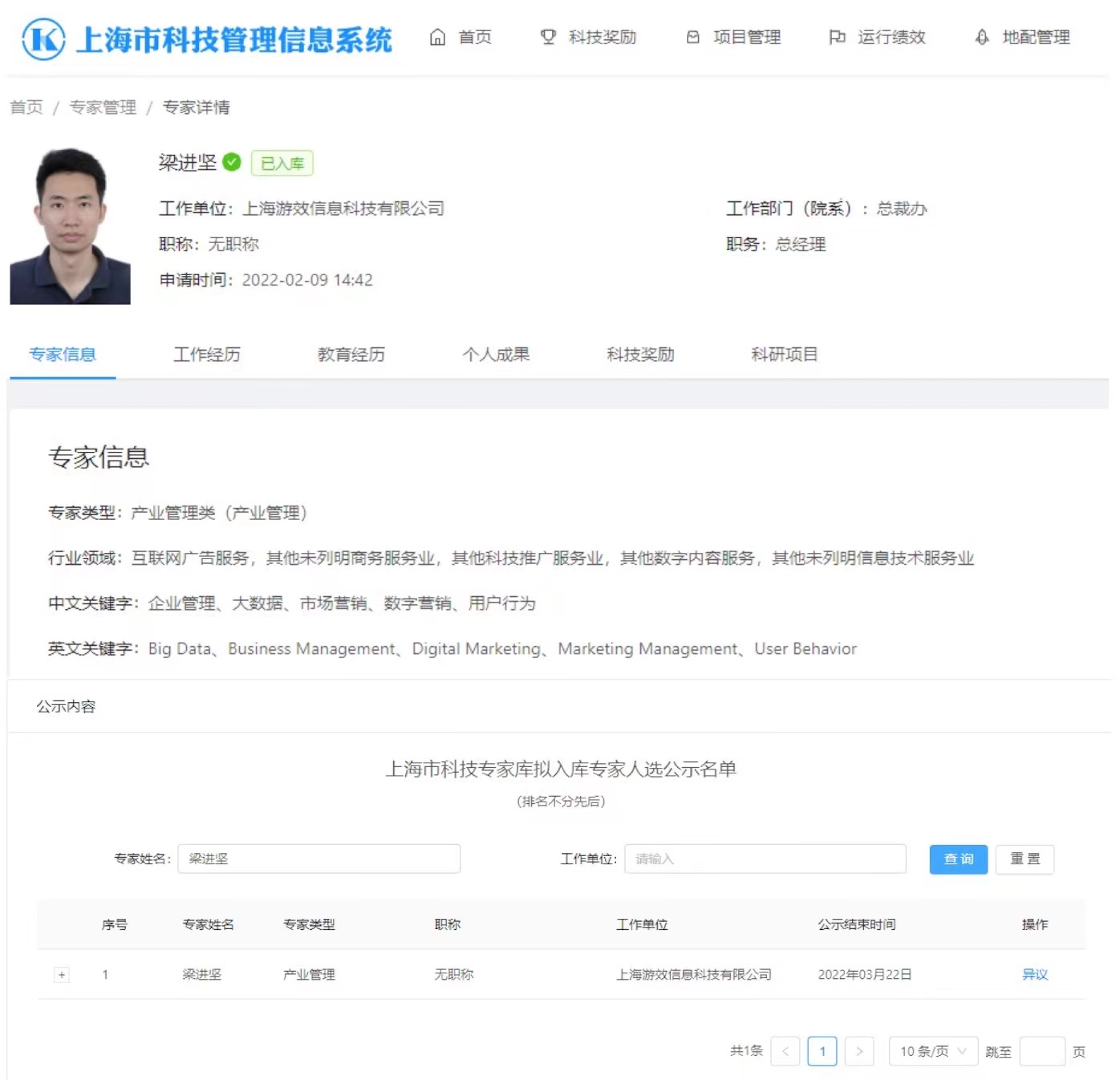Focus the 工作单位 search input
Viewport: 1120px width, 1080px height.
pos(765,859)
